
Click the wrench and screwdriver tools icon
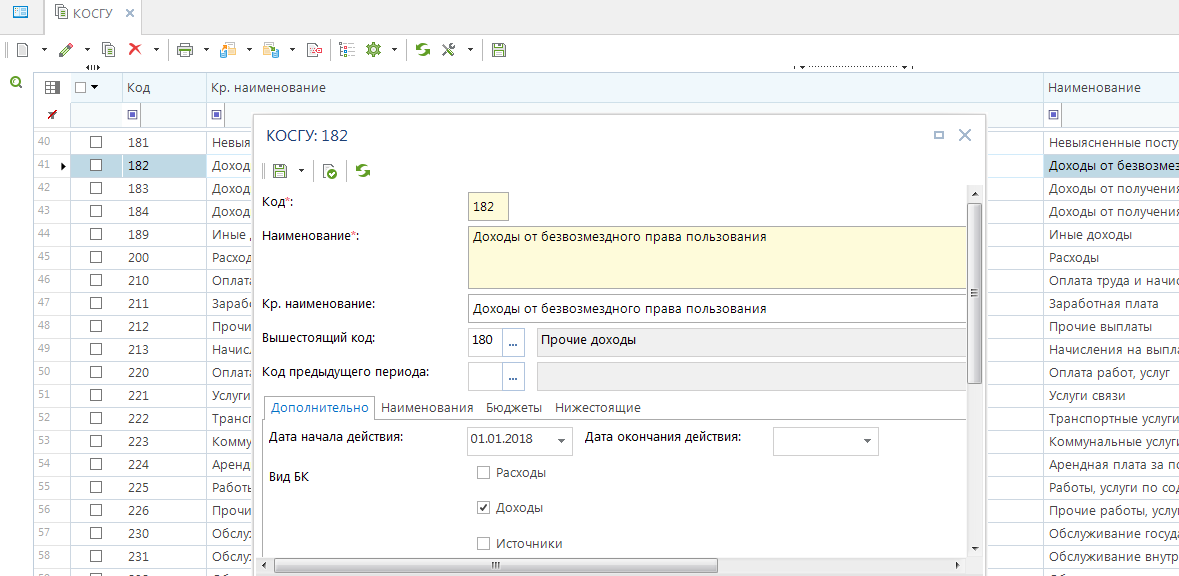click(x=450, y=50)
